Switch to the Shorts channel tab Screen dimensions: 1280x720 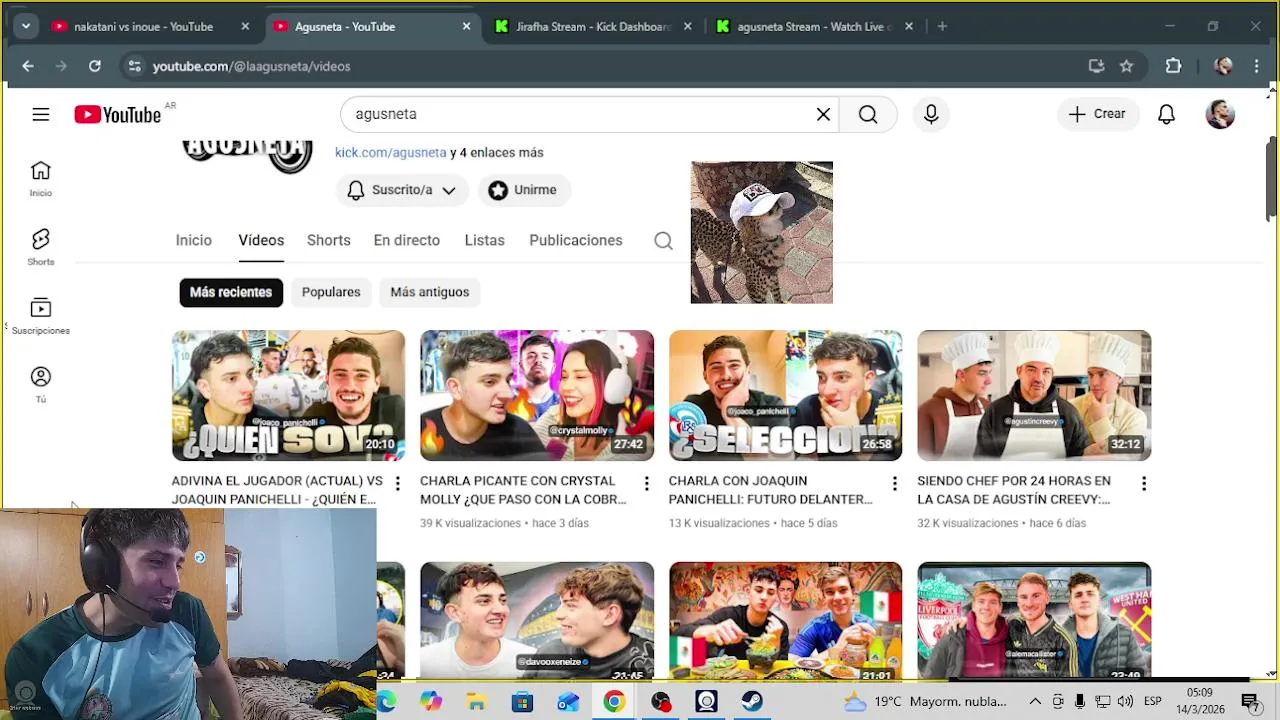coord(329,240)
